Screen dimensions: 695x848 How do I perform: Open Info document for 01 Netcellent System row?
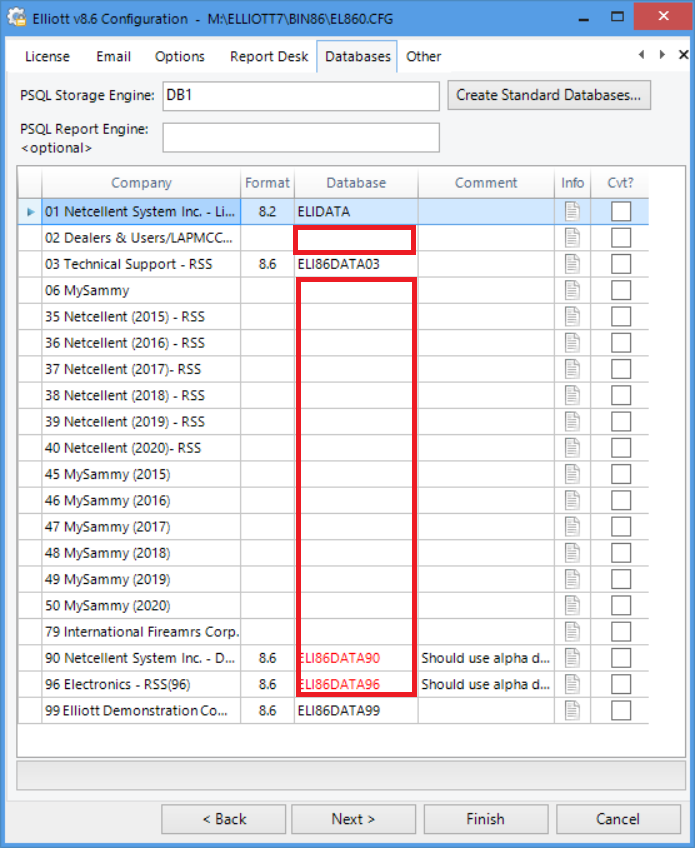(x=572, y=211)
